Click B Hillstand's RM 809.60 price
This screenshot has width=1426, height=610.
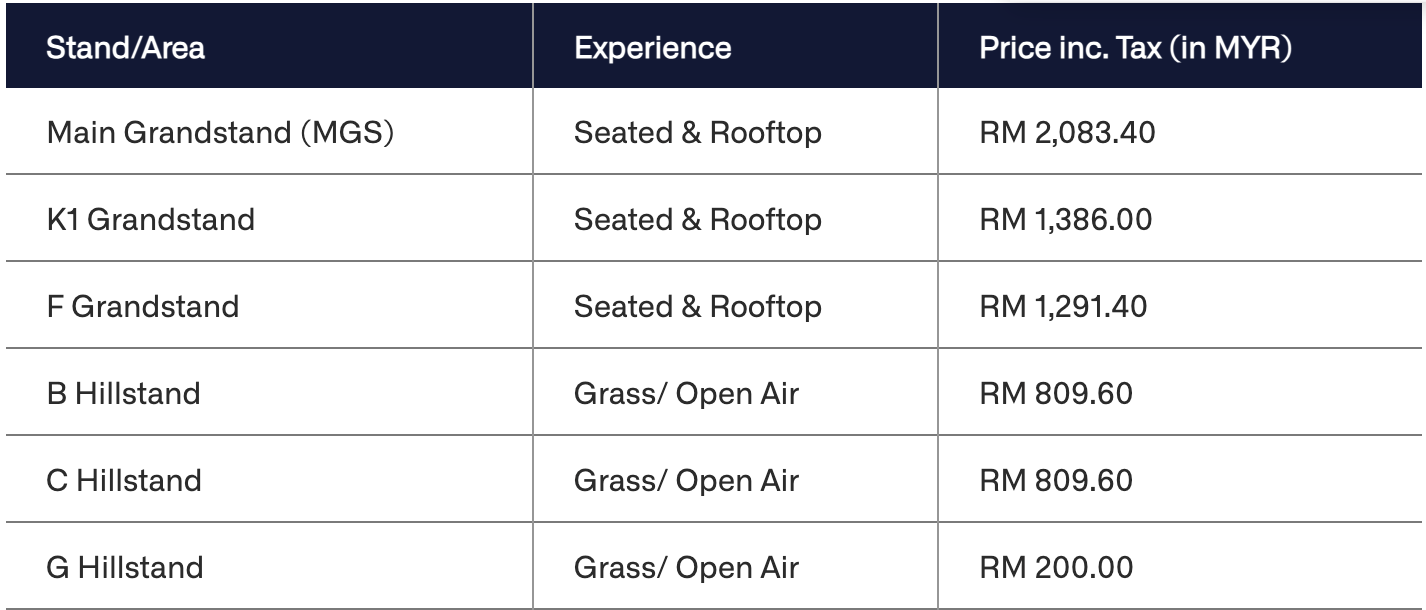[1056, 393]
